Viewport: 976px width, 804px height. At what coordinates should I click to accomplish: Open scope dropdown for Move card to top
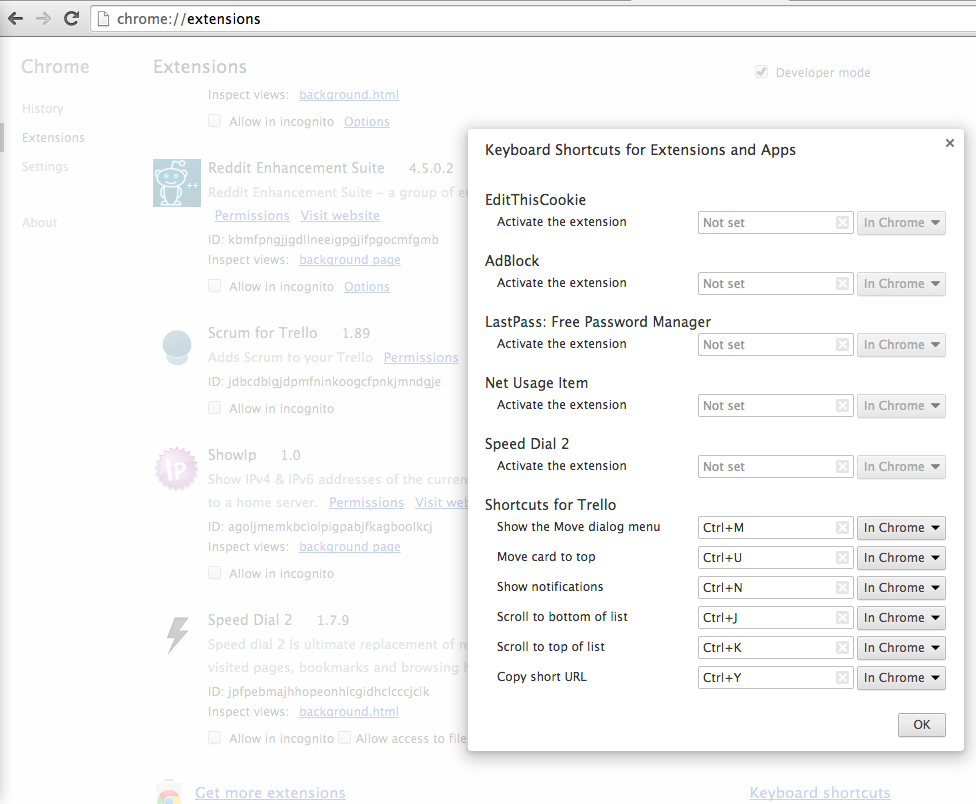pyautogui.click(x=901, y=558)
